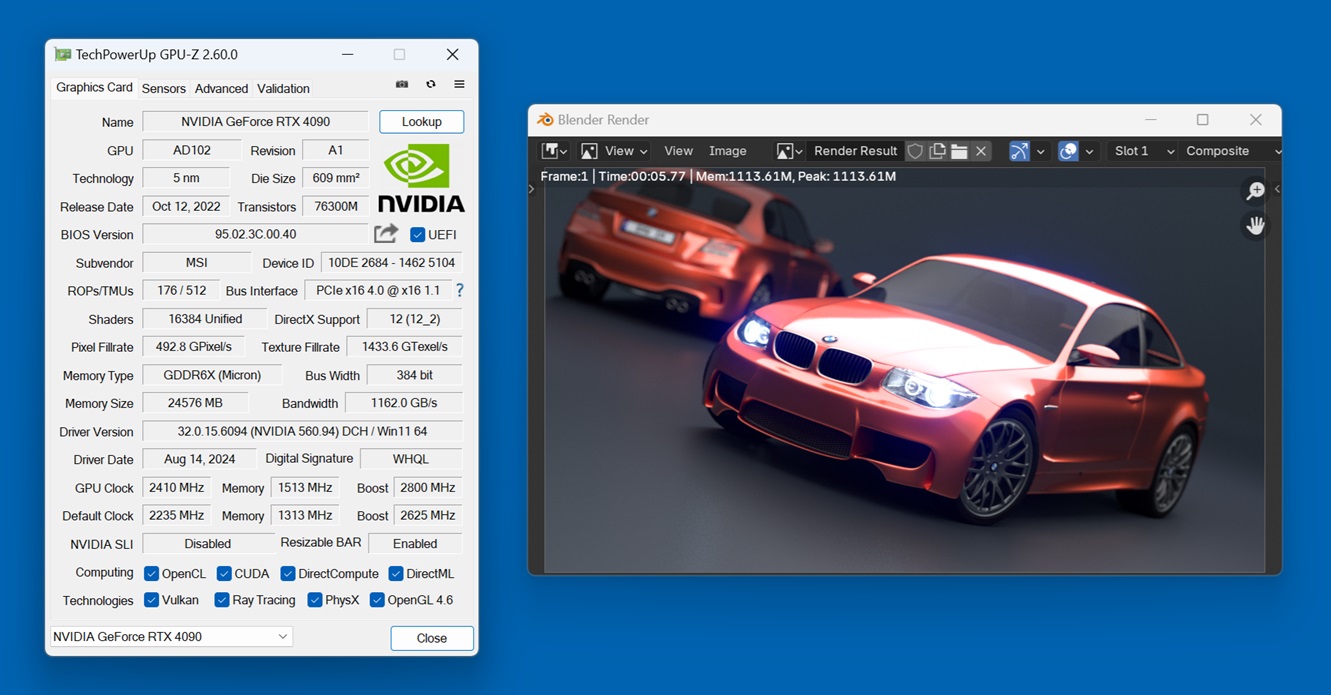Image resolution: width=1331 pixels, height=695 pixels.
Task: Click the Render Result name field
Action: pyautogui.click(x=855, y=151)
